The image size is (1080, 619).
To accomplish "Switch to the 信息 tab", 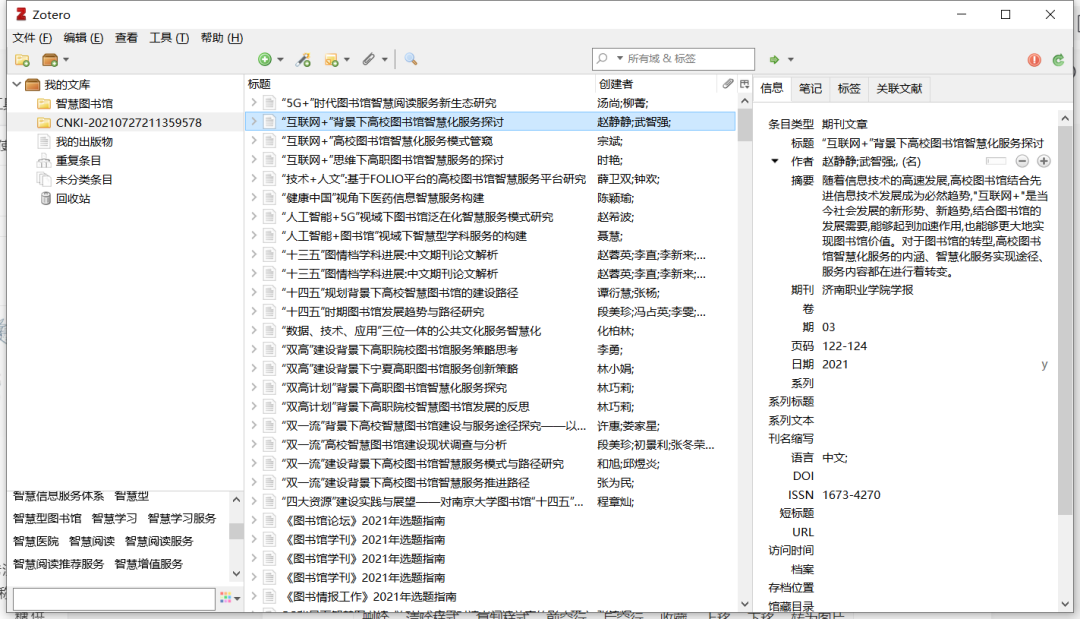I will click(x=771, y=88).
